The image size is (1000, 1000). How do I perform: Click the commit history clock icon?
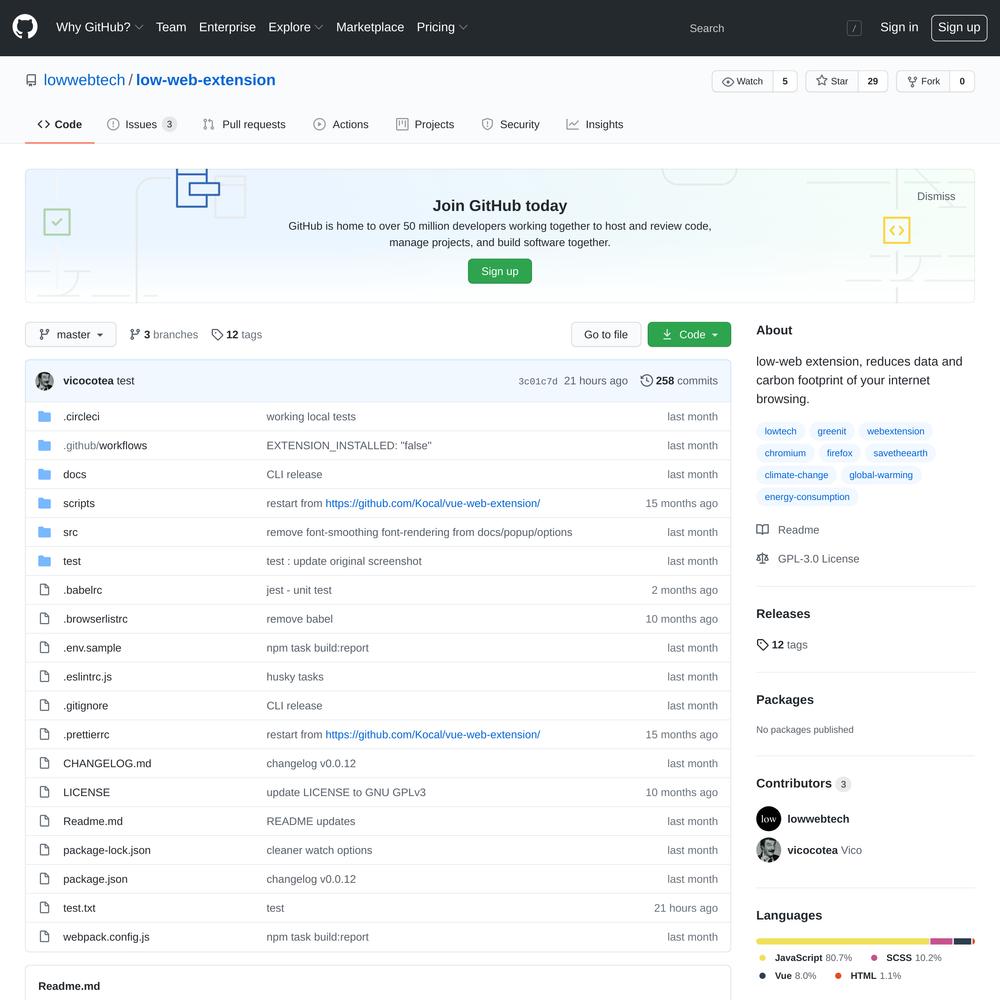pyautogui.click(x=646, y=381)
